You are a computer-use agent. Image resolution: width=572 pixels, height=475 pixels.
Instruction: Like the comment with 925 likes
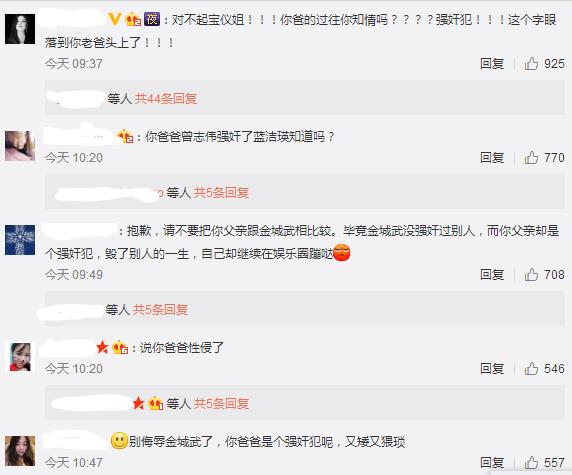(531, 63)
